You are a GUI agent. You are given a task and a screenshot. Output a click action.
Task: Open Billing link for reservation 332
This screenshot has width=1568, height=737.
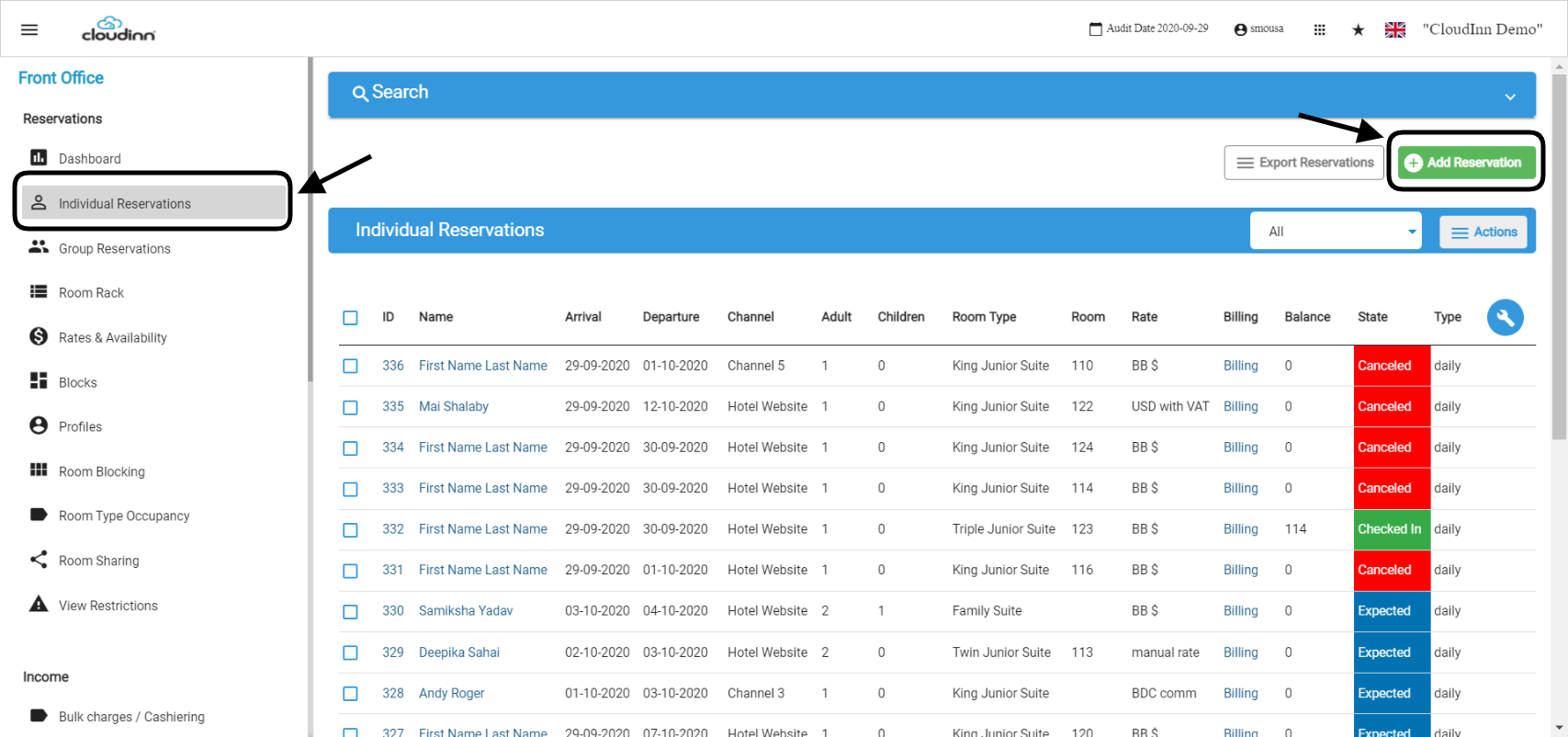pos(1240,528)
